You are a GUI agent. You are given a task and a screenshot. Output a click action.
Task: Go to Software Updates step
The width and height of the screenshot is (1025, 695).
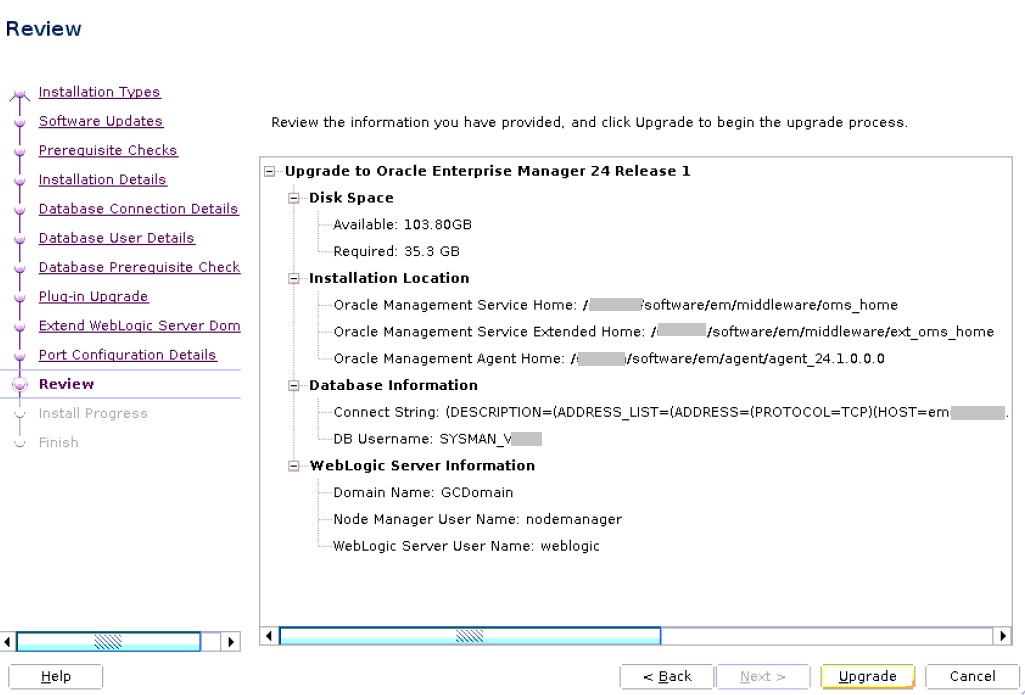101,122
